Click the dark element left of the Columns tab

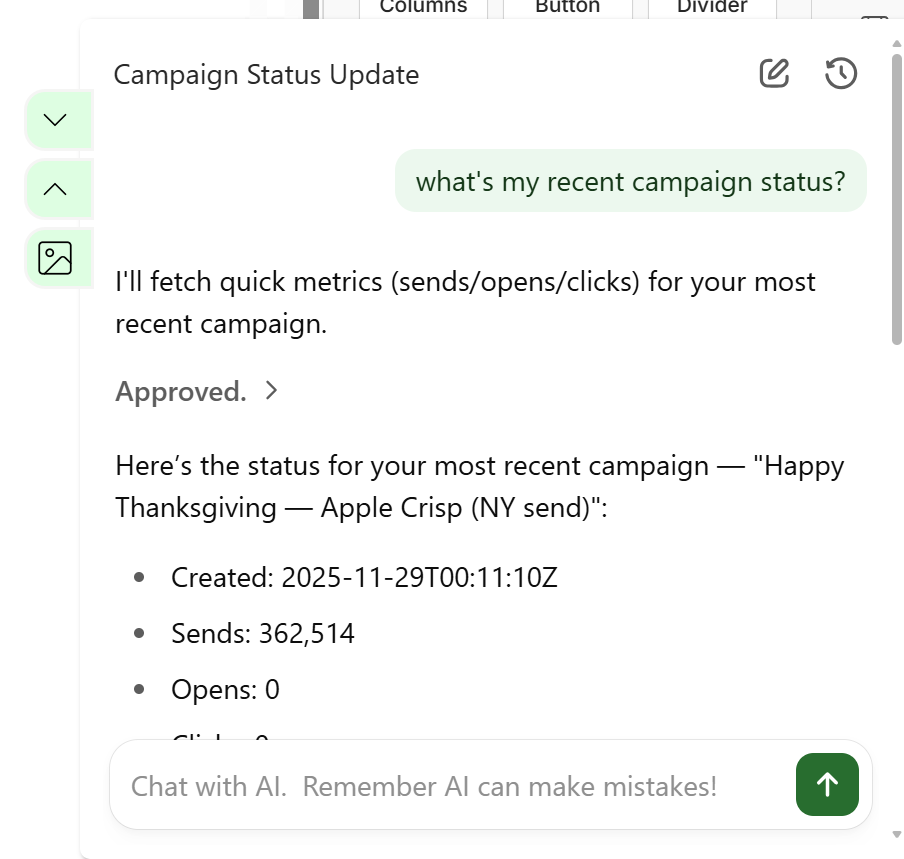310,9
